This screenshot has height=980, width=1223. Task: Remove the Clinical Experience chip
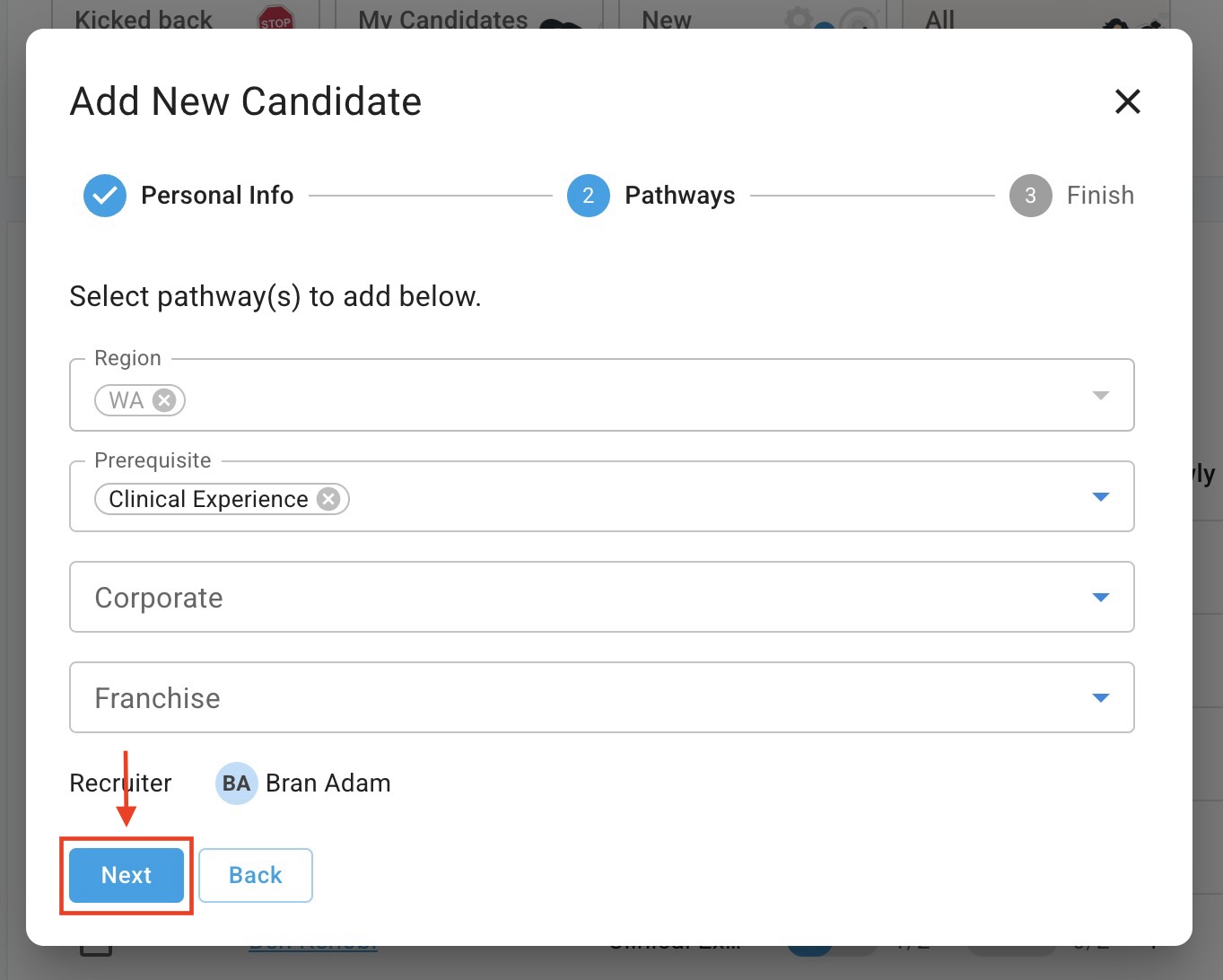329,499
